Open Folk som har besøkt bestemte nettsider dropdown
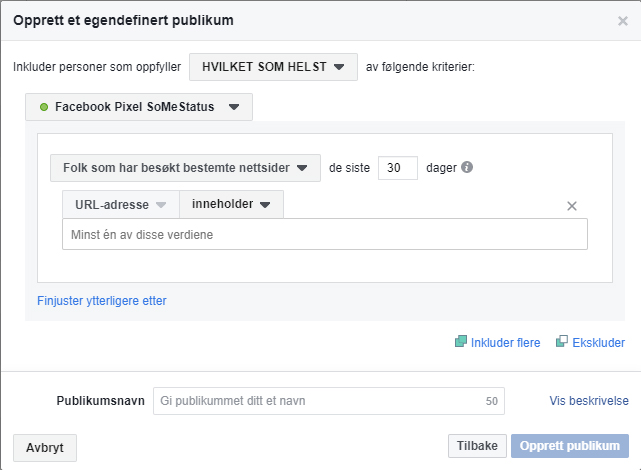Image resolution: width=641 pixels, height=470 pixels. pos(185,168)
